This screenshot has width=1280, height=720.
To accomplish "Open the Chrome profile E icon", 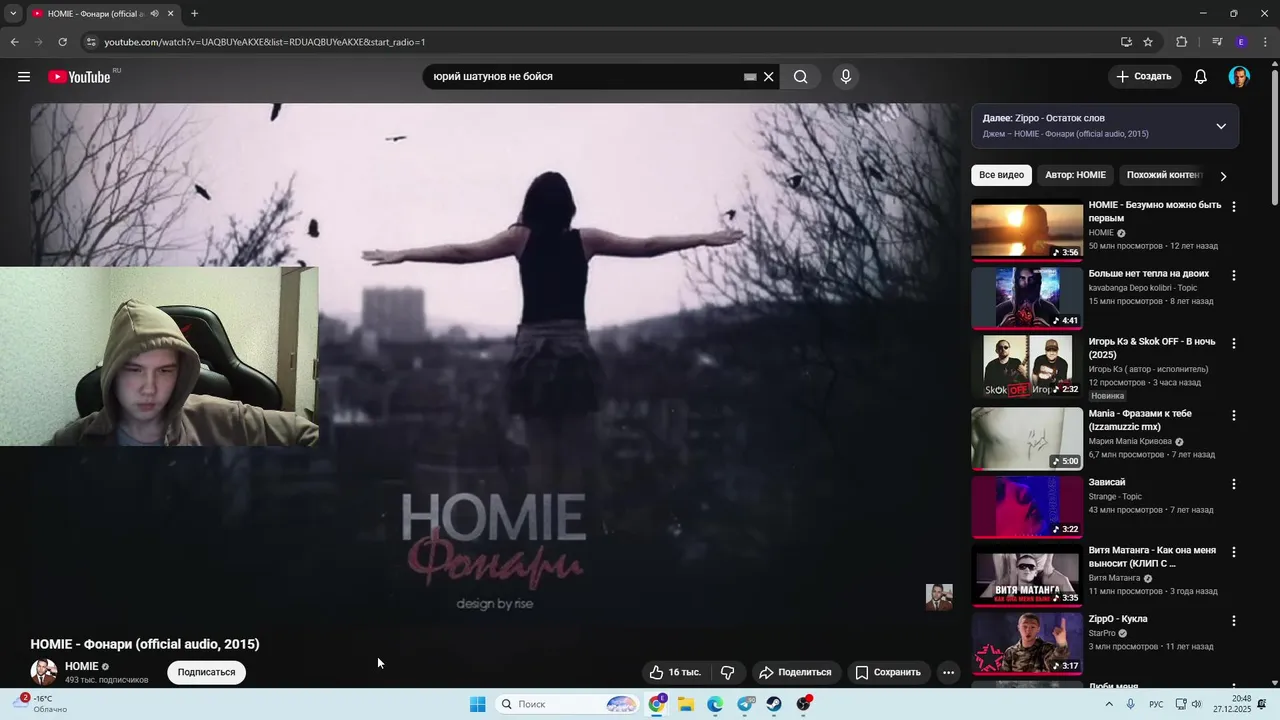I will pos(1241,42).
